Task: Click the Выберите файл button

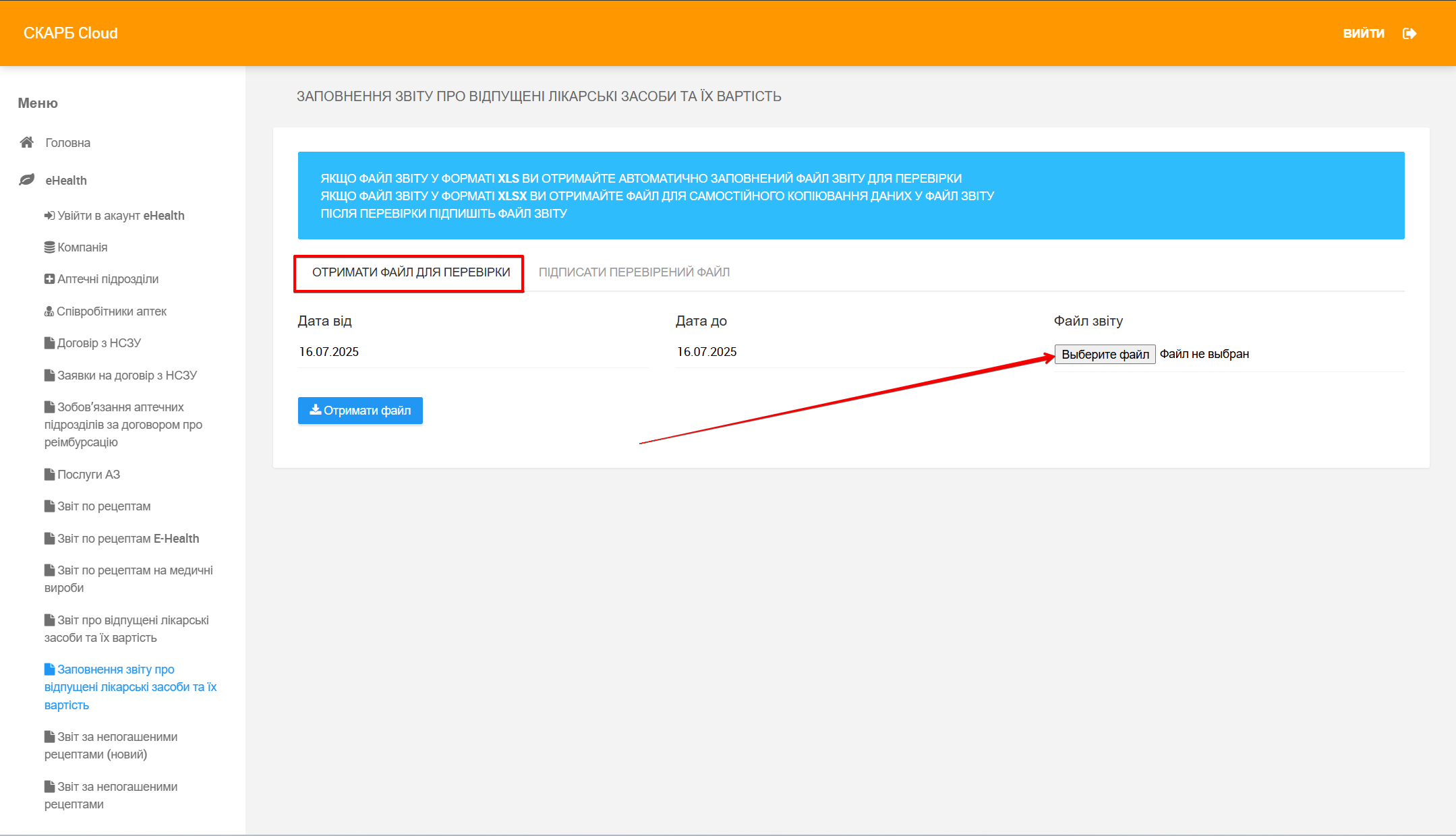Action: 1105,354
